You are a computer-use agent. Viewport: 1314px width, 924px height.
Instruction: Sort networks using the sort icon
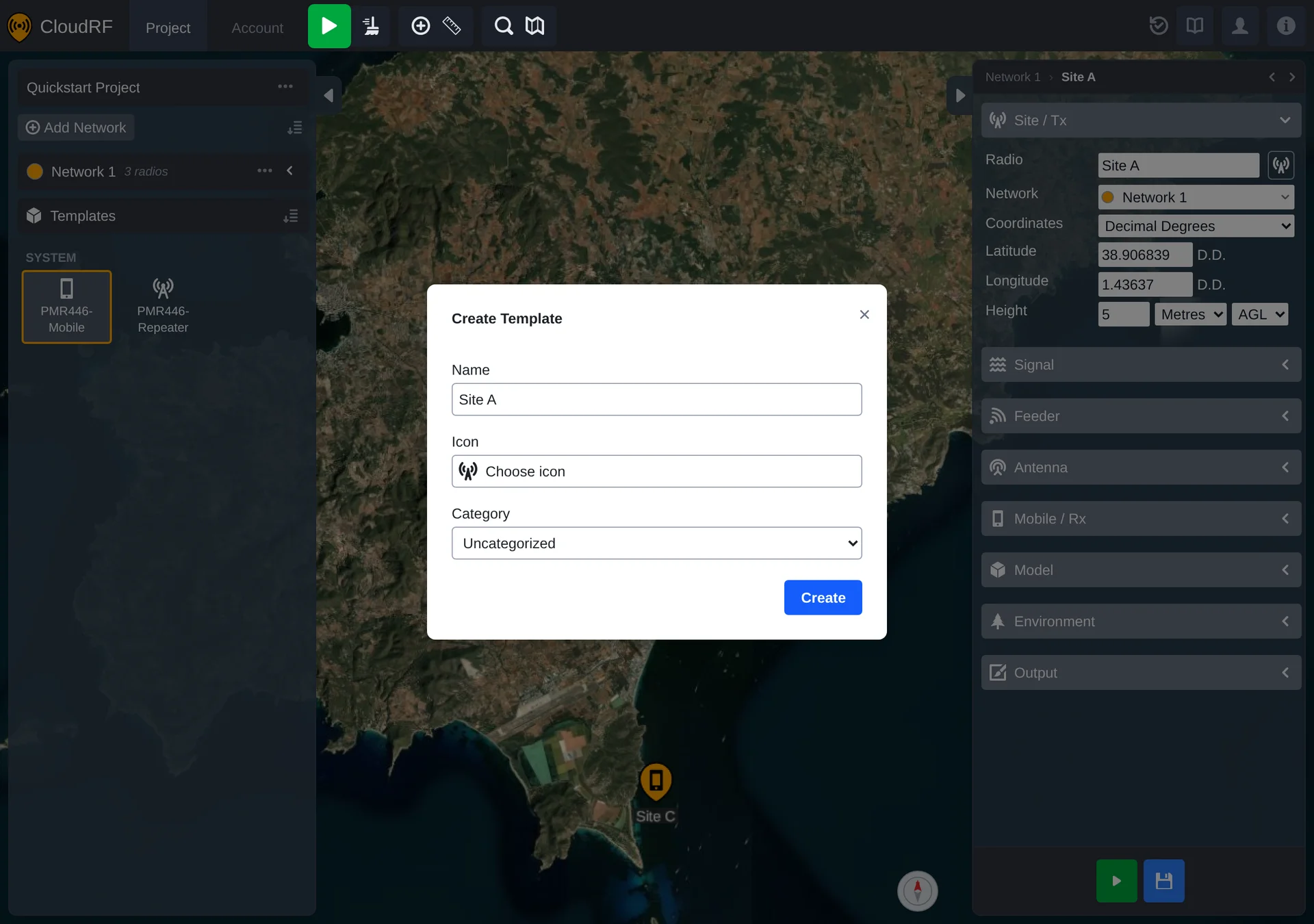(295, 128)
